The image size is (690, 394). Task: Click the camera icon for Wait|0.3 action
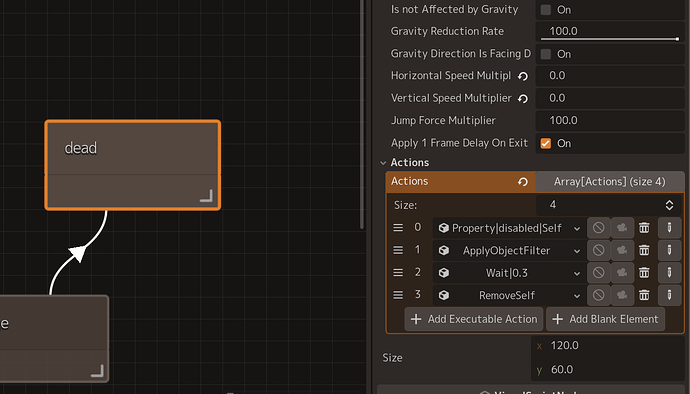tap(622, 272)
